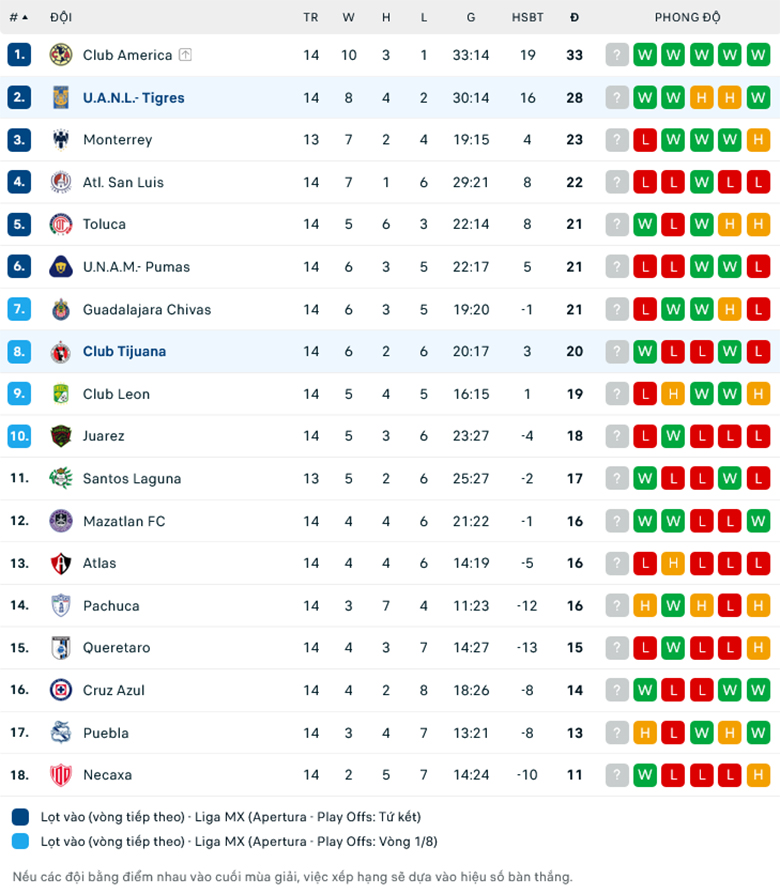The height and width of the screenshot is (894, 780).
Task: Click the dark blue Tứ kết legend swatch
Action: click(x=22, y=816)
